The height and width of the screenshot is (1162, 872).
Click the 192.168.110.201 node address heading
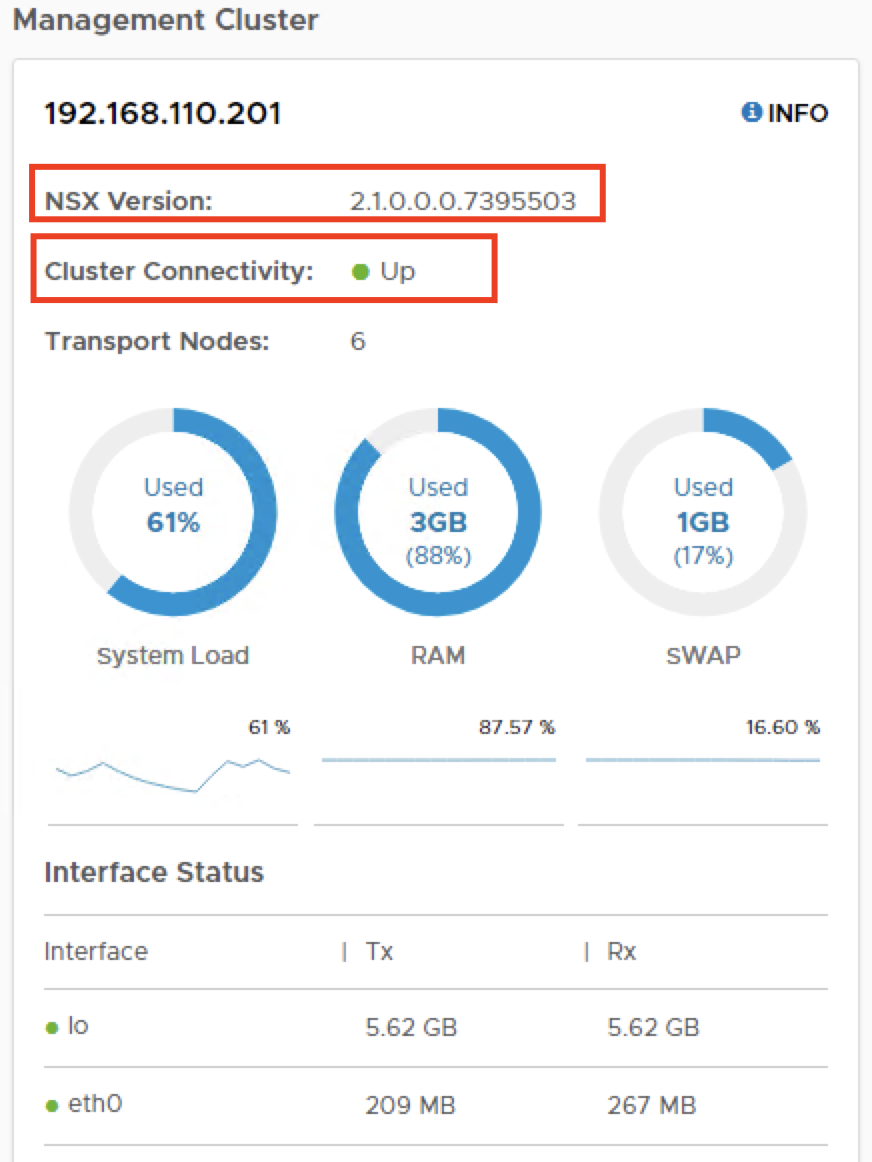point(163,114)
